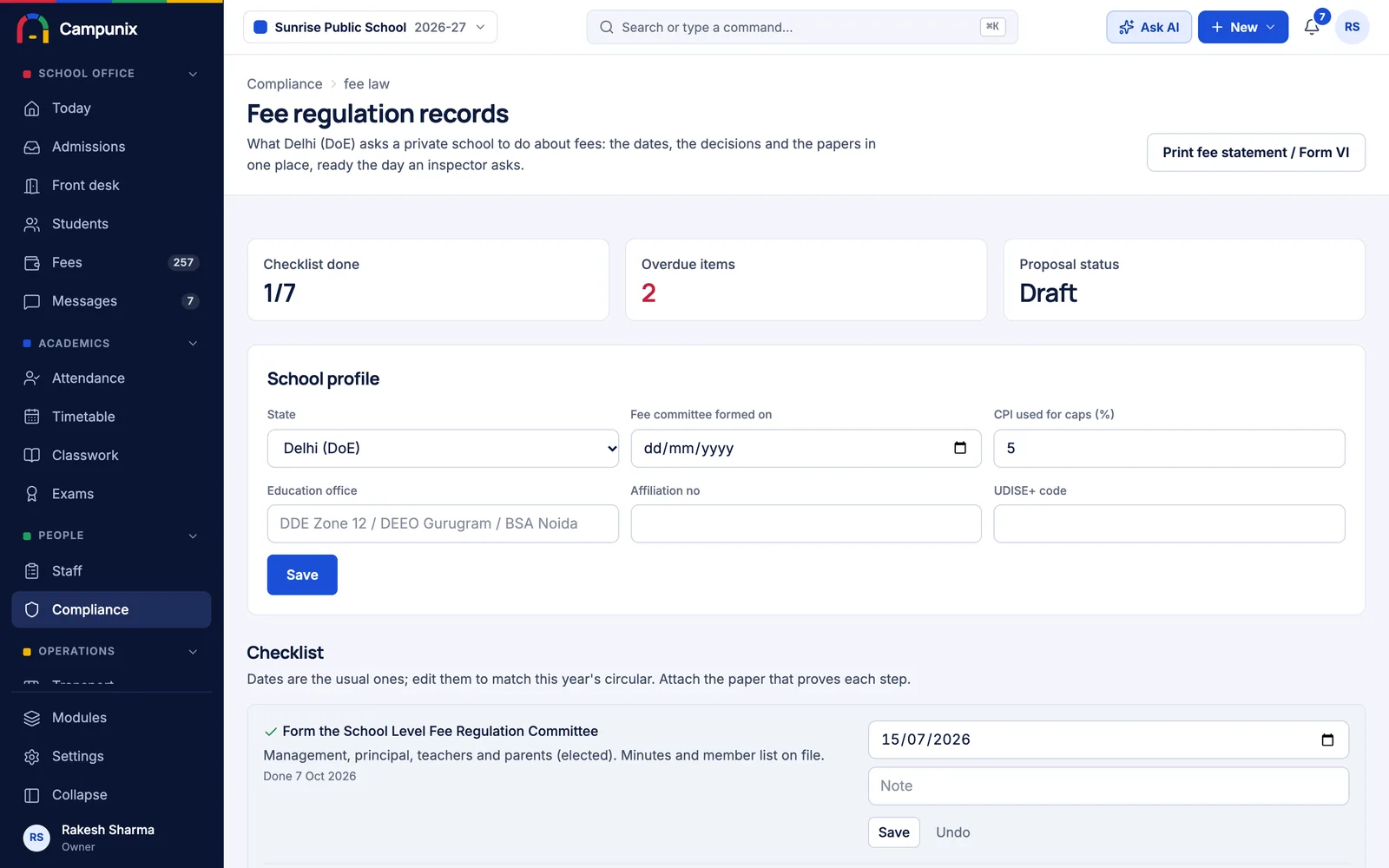The height and width of the screenshot is (868, 1389).
Task: Click the Collapse sidebar panel icon
Action: [x=32, y=795]
